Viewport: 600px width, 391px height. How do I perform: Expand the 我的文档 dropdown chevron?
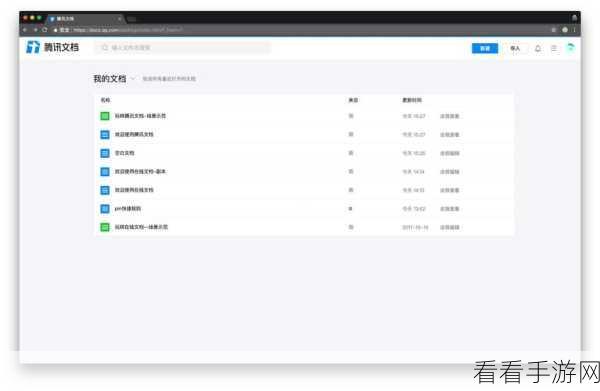[x=133, y=79]
